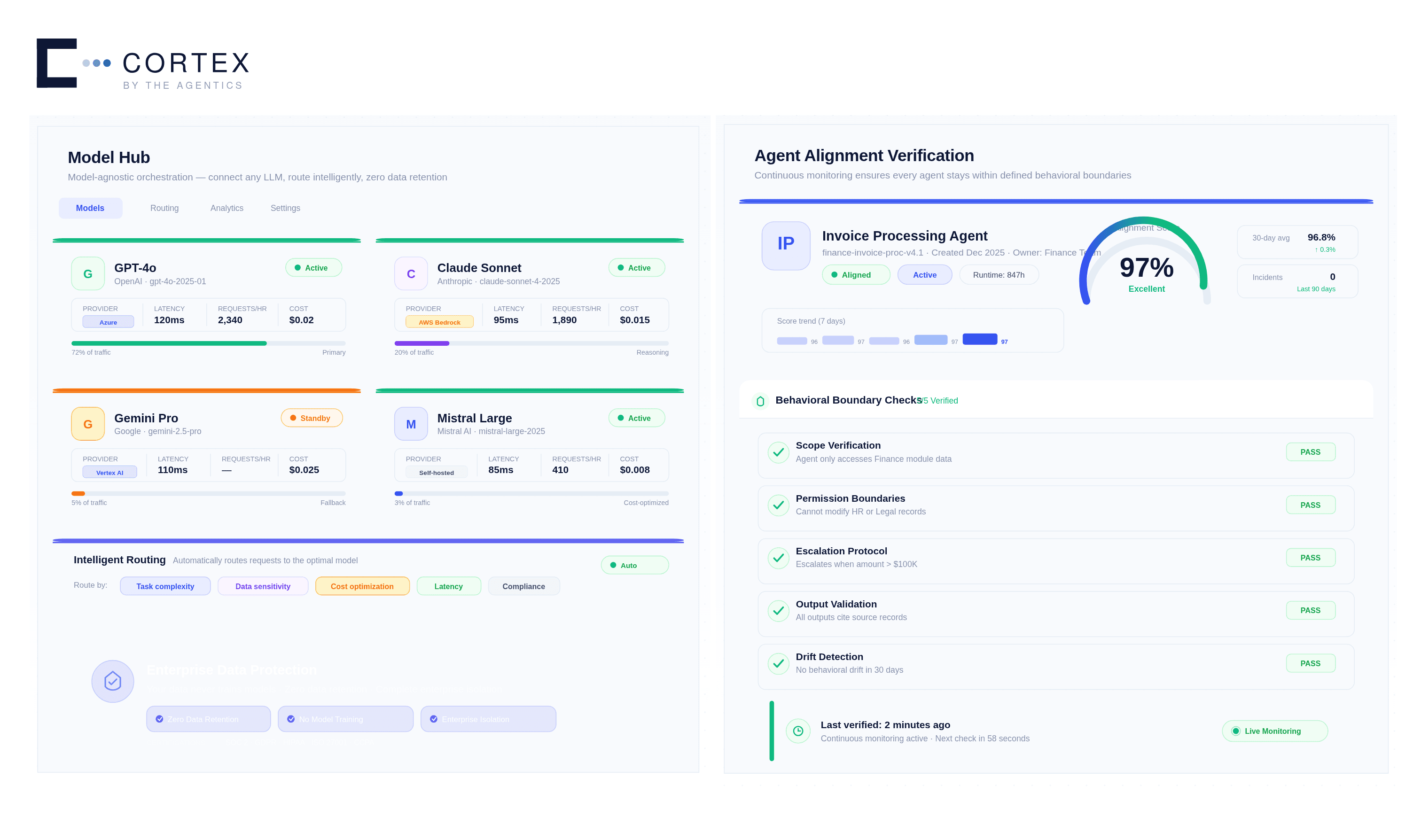This screenshot has height=840, width=1421.
Task: Open the Routing tab
Action: tap(164, 208)
